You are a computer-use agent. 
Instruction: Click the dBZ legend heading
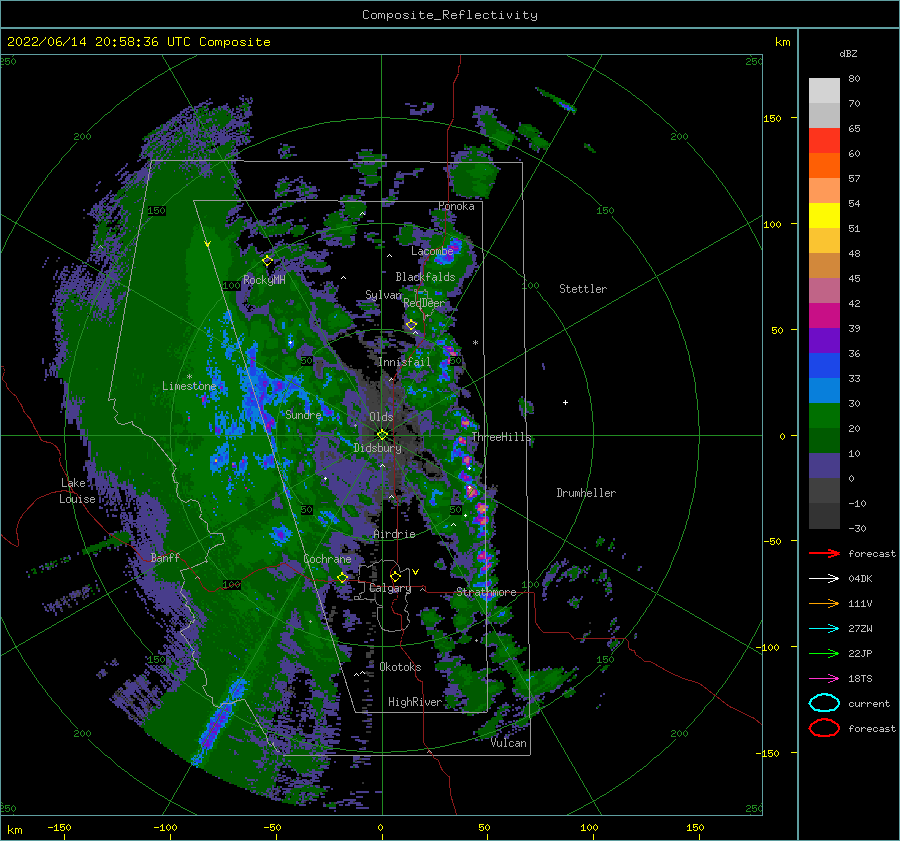pyautogui.click(x=848, y=54)
